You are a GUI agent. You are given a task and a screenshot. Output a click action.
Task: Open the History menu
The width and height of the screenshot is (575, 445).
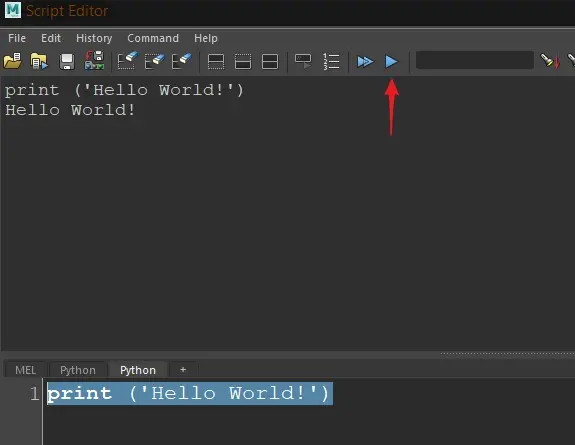click(94, 38)
